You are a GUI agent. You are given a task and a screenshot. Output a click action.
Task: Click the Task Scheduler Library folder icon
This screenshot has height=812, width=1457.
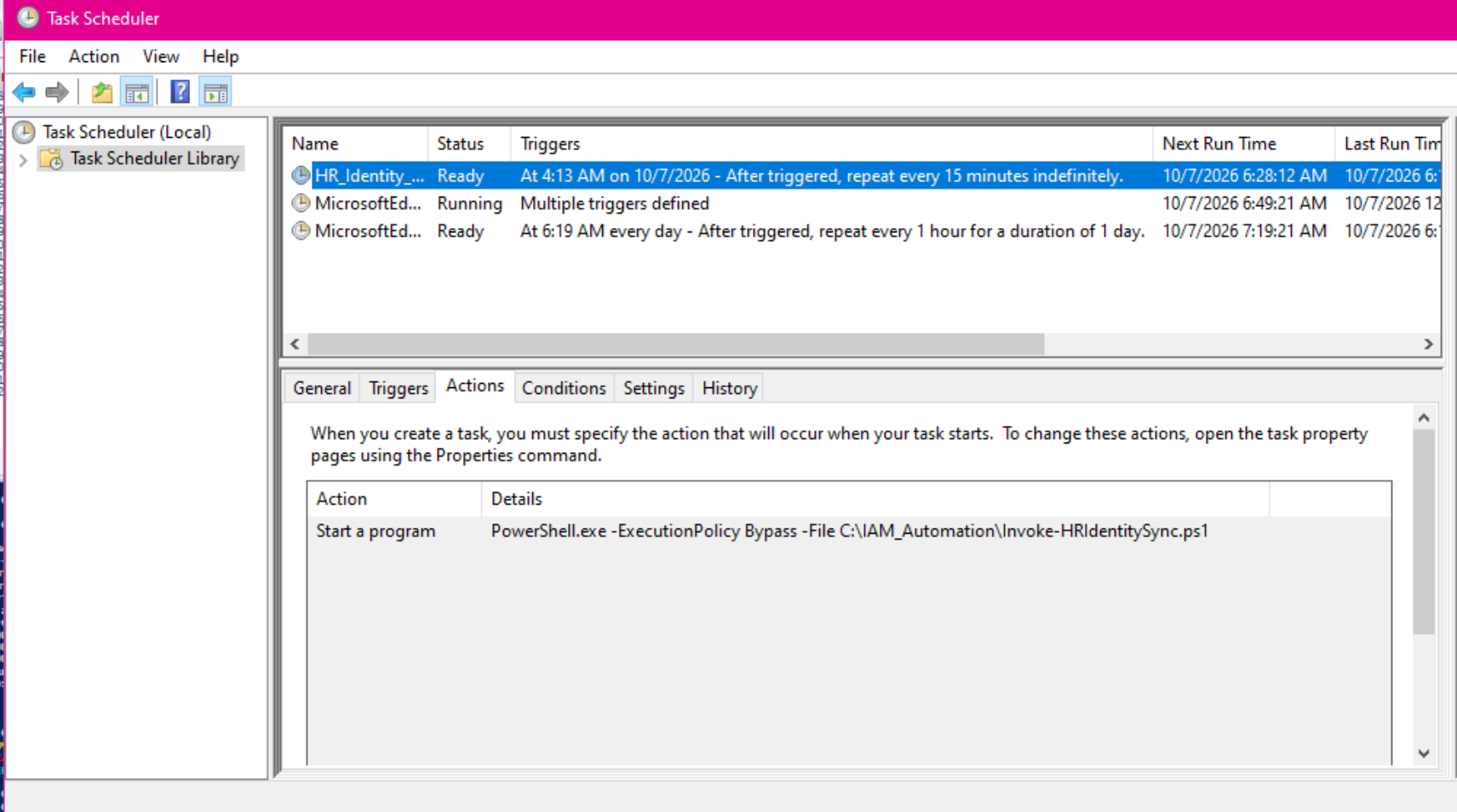point(51,158)
